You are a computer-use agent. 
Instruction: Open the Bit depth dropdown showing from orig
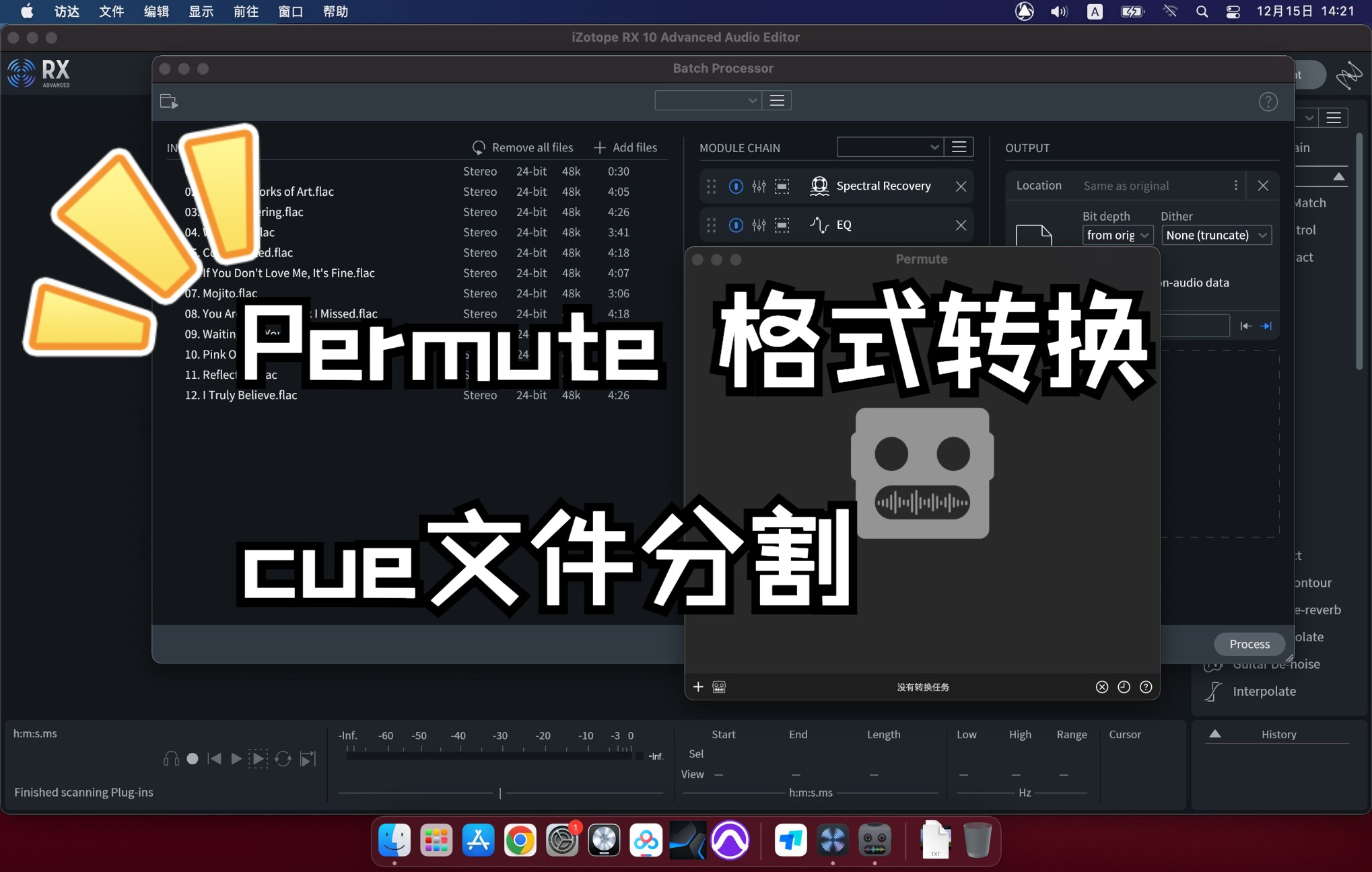(1117, 235)
